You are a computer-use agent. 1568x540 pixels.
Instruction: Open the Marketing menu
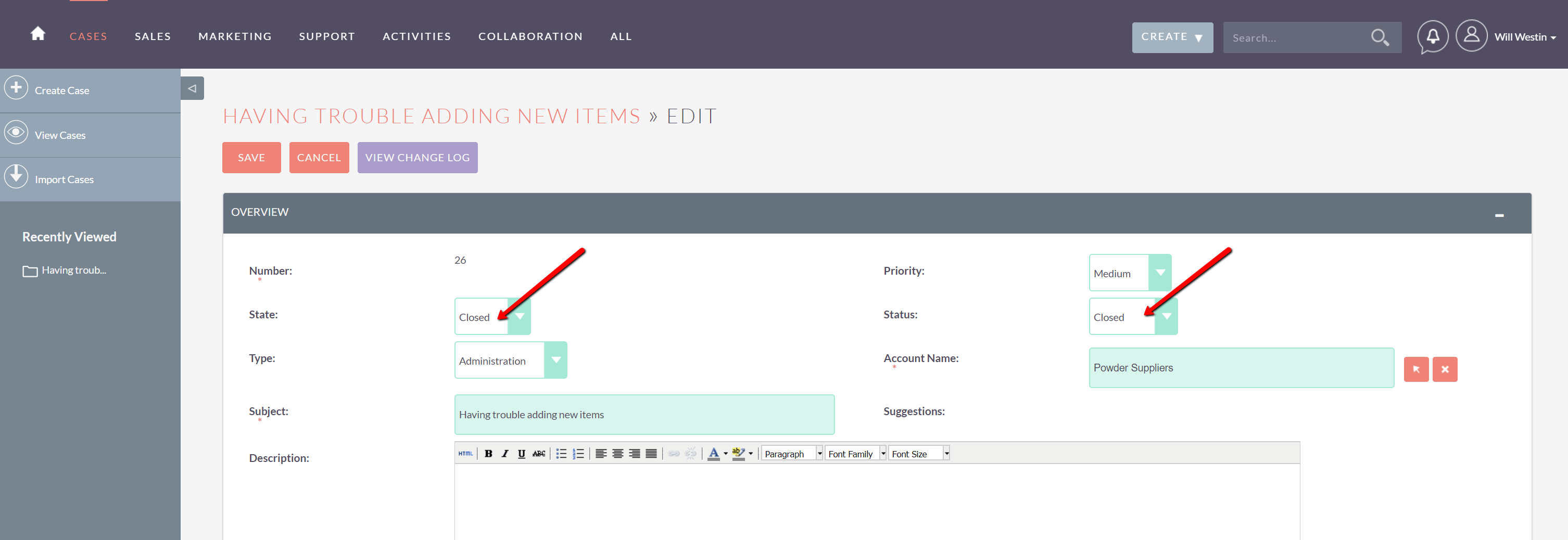point(235,36)
